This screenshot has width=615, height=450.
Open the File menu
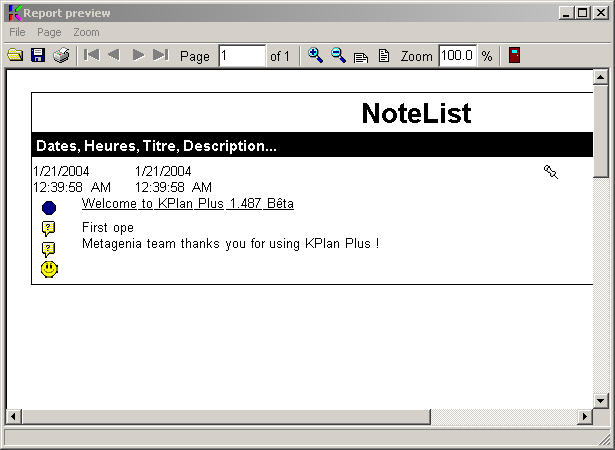17,32
